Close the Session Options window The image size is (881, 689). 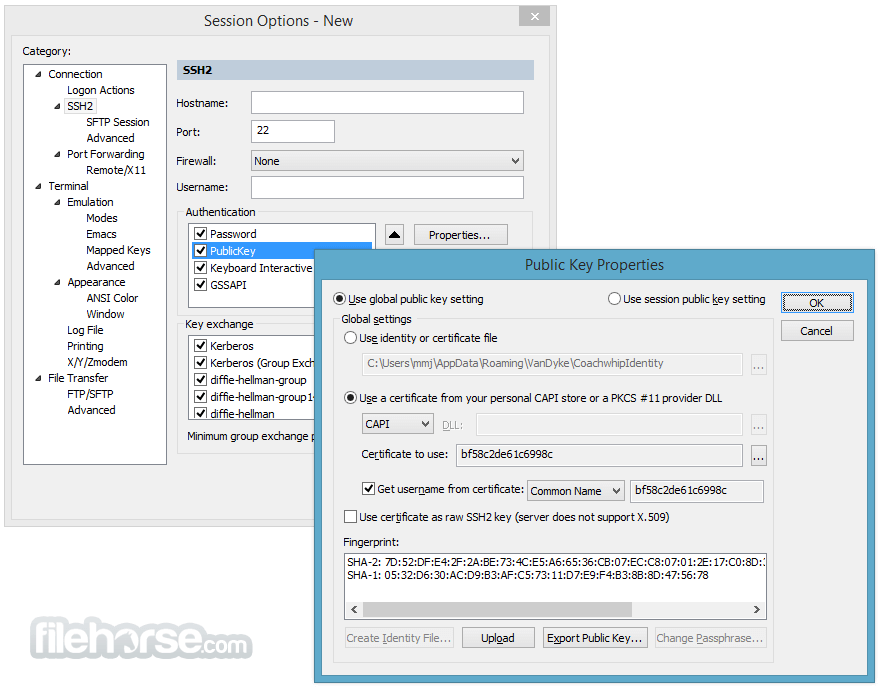(x=535, y=16)
